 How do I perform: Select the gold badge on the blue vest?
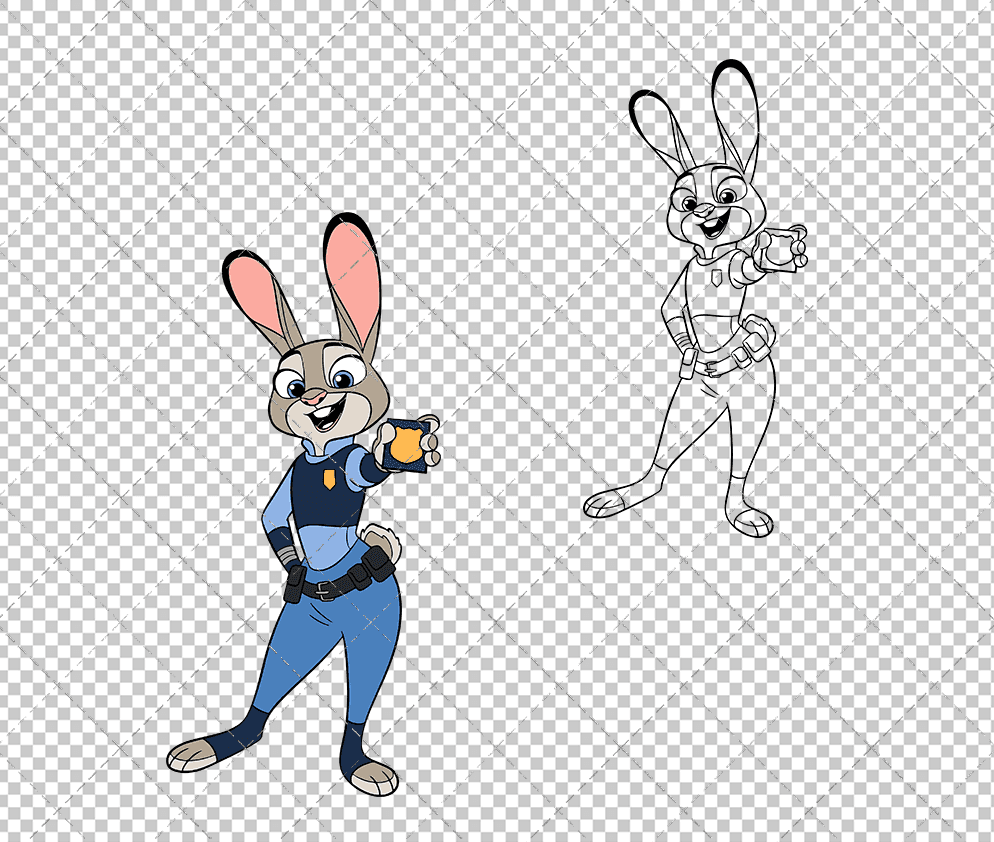coord(329,480)
